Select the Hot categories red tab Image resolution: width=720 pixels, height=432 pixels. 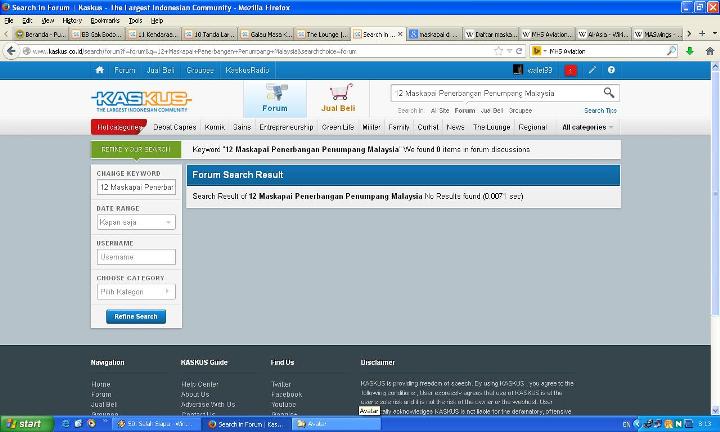tap(119, 127)
